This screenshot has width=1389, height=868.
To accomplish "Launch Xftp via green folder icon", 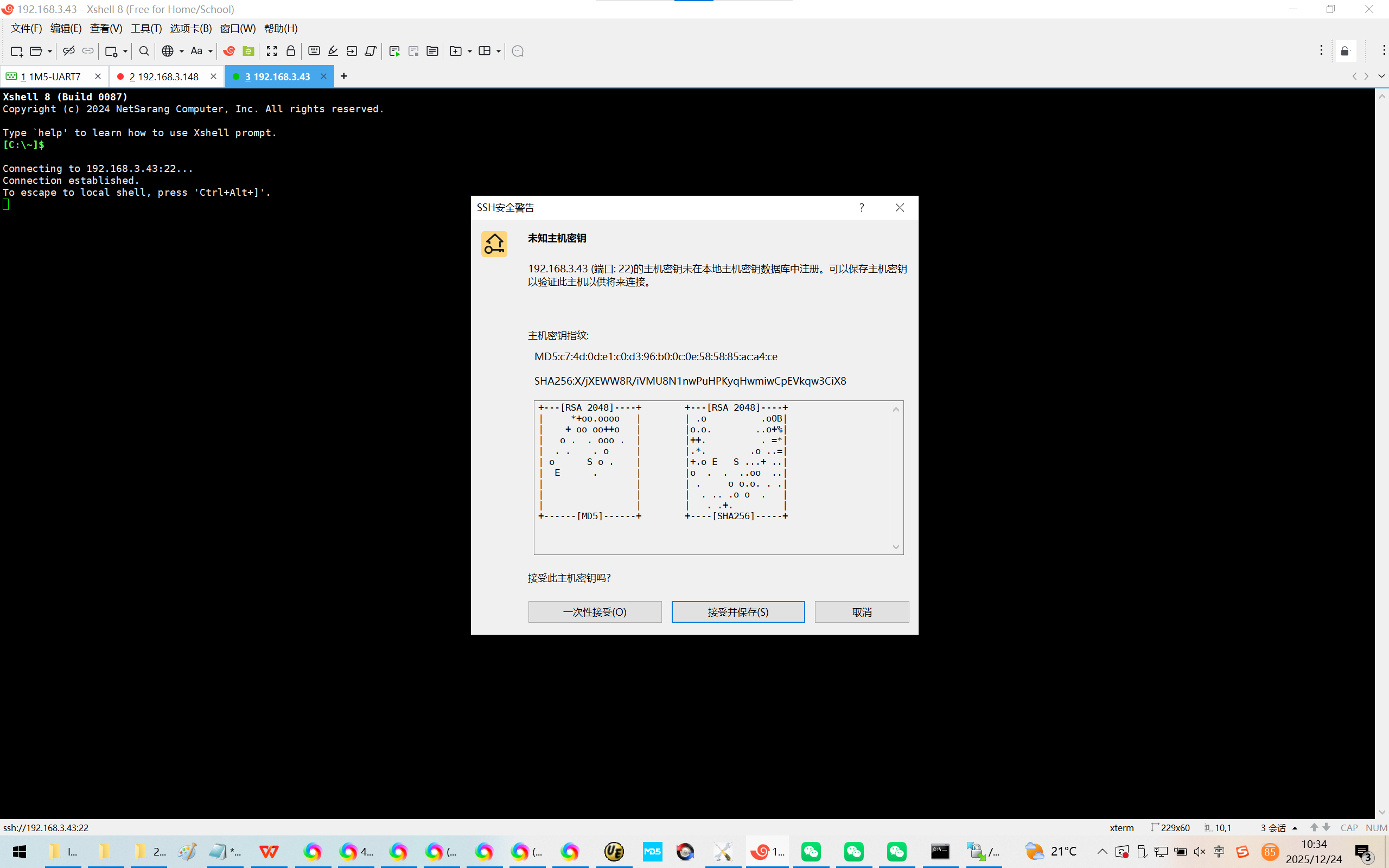I will [x=249, y=51].
